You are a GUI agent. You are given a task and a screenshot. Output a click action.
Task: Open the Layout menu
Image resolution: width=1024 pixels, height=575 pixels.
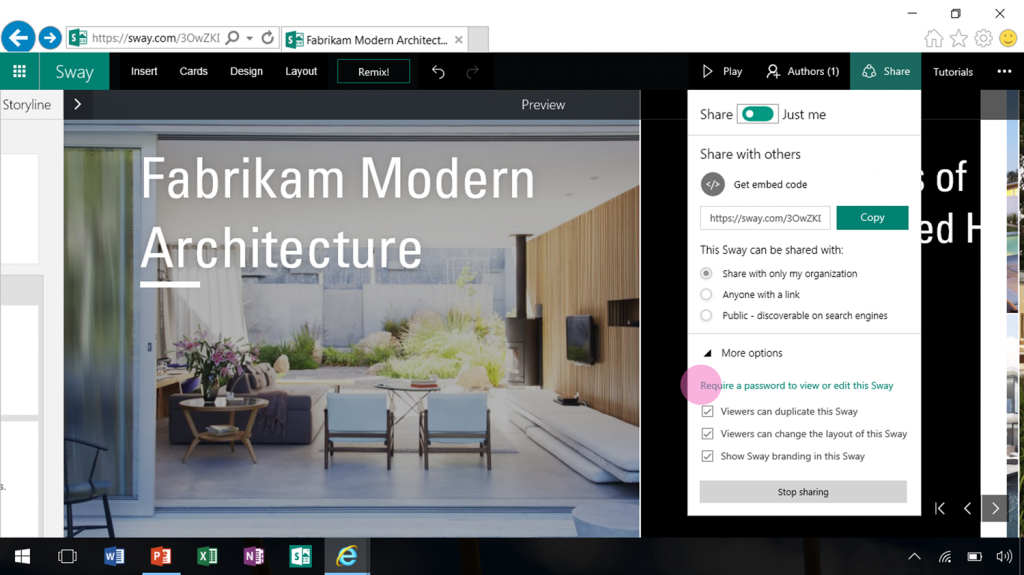tap(301, 71)
